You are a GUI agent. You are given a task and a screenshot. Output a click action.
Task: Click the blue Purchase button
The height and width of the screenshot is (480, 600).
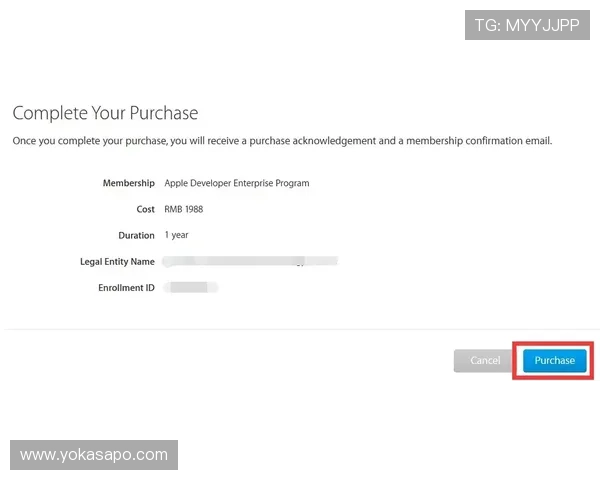554,360
